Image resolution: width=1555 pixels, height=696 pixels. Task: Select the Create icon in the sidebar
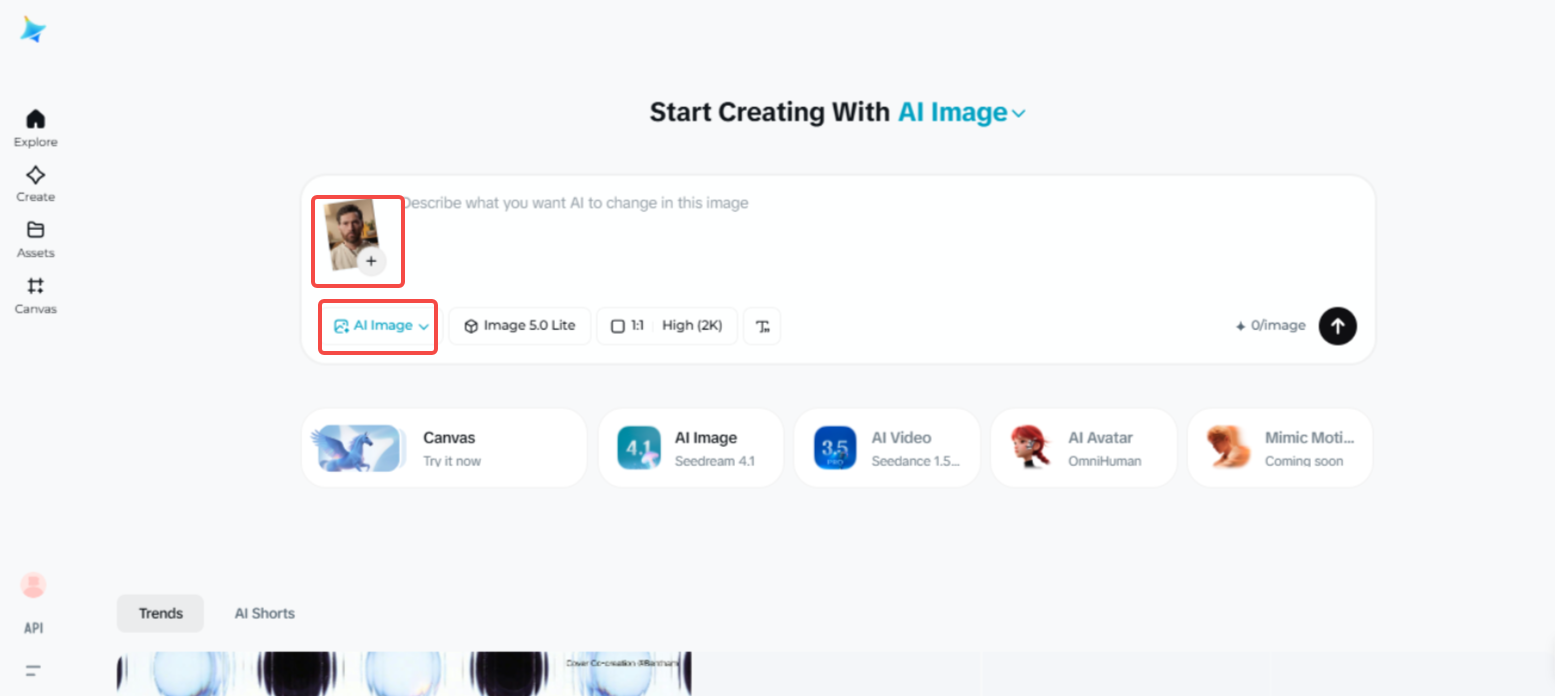[34, 182]
